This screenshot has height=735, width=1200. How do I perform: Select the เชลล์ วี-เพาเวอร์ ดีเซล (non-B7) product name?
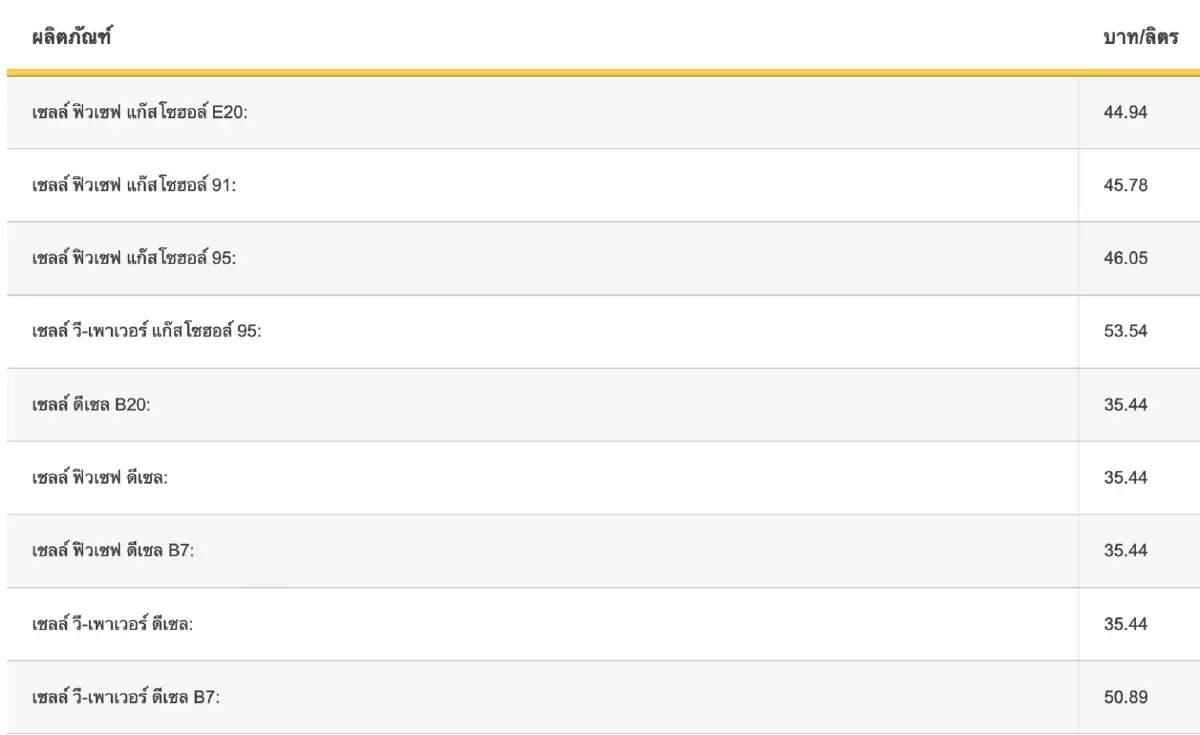(113, 624)
